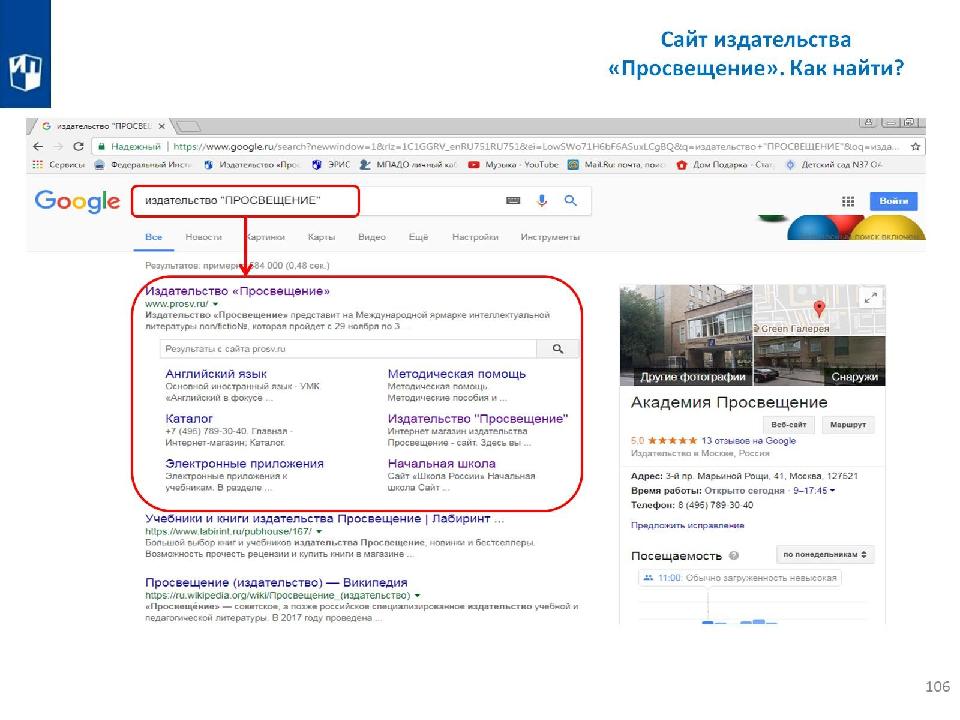Open the Google apps grid icon
This screenshot has width=960, height=720.
848,202
